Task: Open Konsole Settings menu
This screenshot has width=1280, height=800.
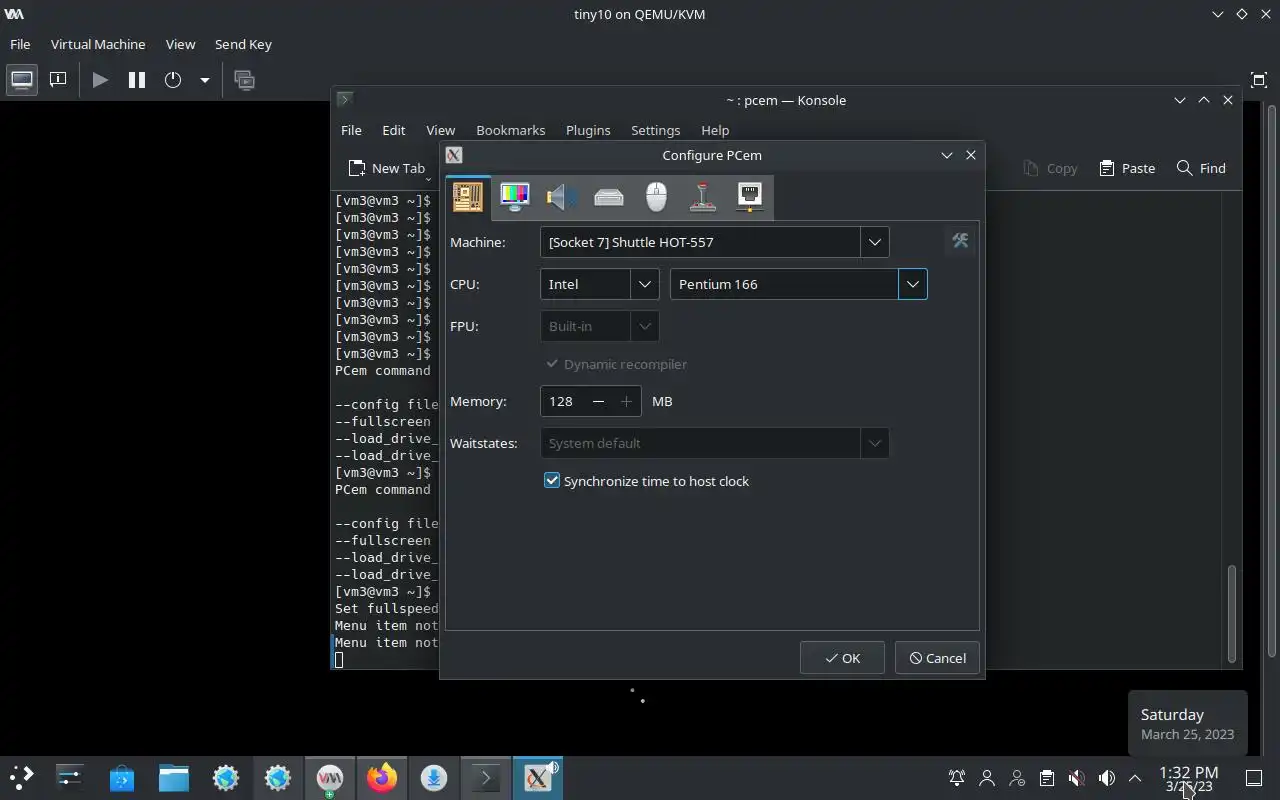Action: tap(656, 130)
